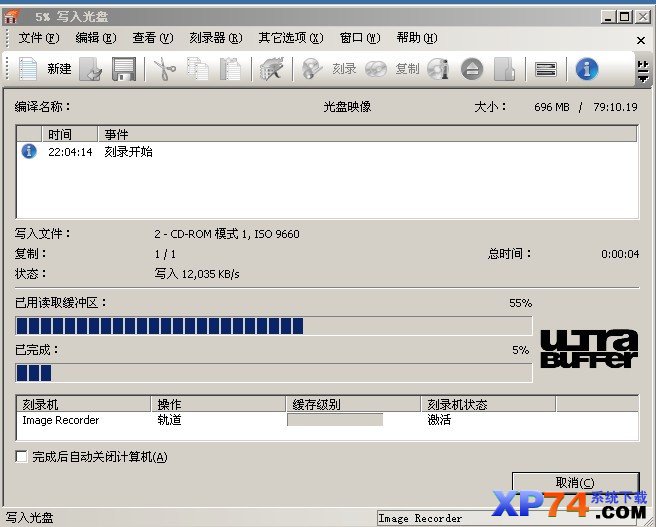
Task: Close the document with menu bar X
Action: (x=641, y=41)
